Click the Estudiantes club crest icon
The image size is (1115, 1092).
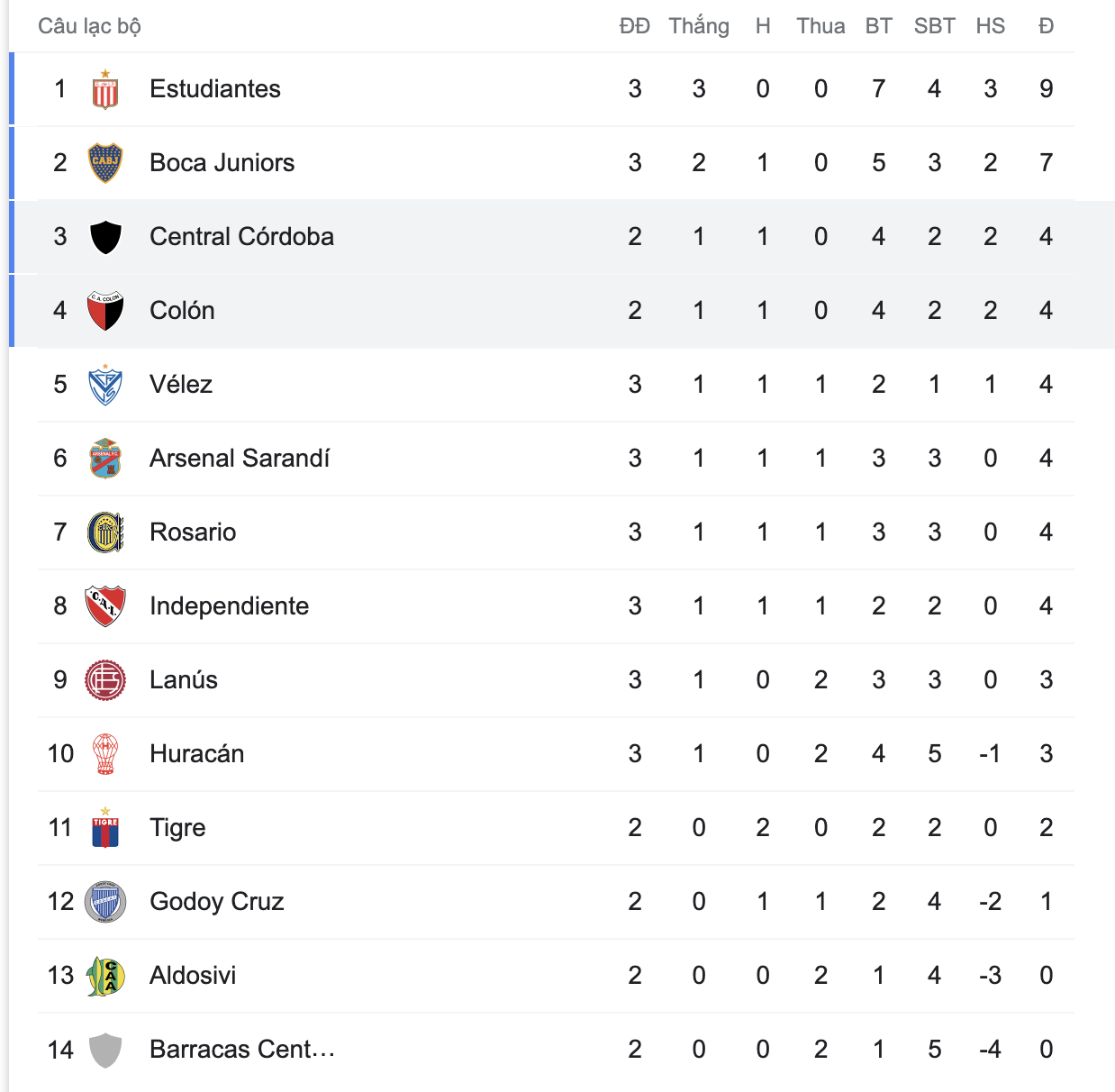pos(105,90)
